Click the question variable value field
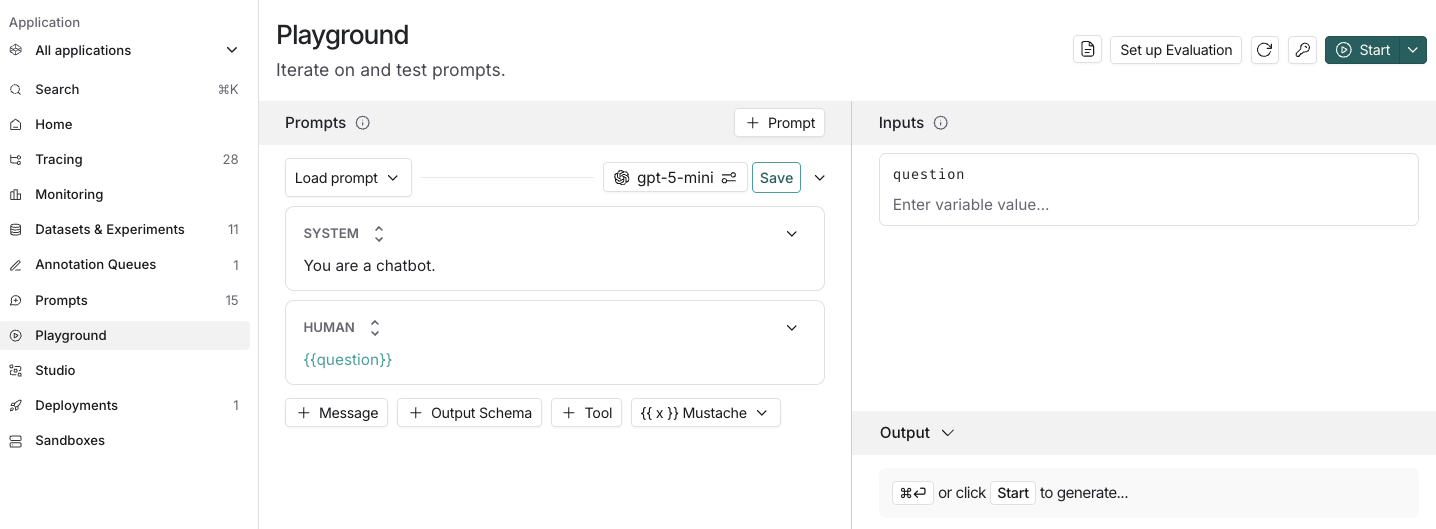This screenshot has height=529, width=1436. click(x=1148, y=205)
